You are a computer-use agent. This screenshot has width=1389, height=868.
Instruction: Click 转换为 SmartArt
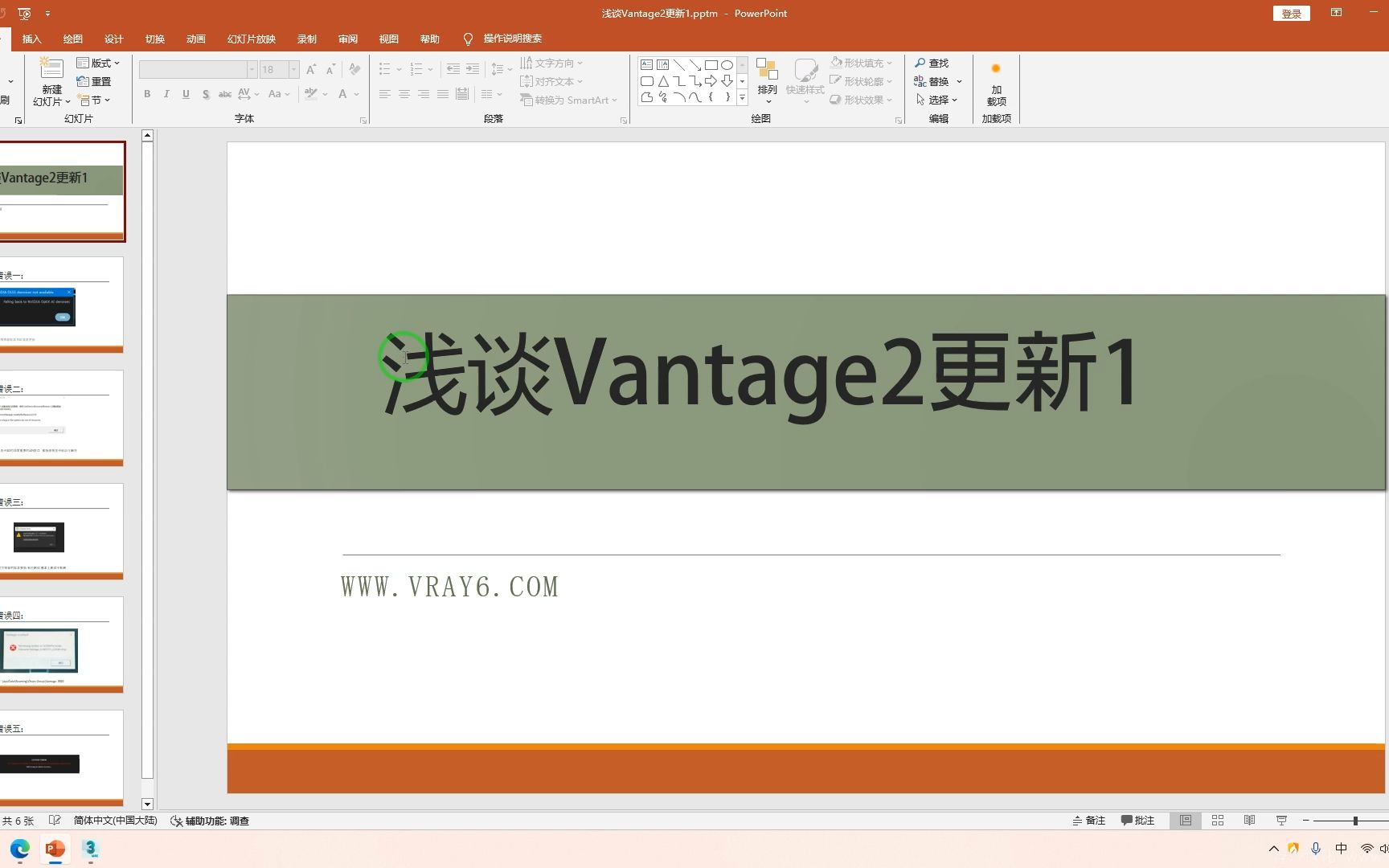click(x=568, y=100)
